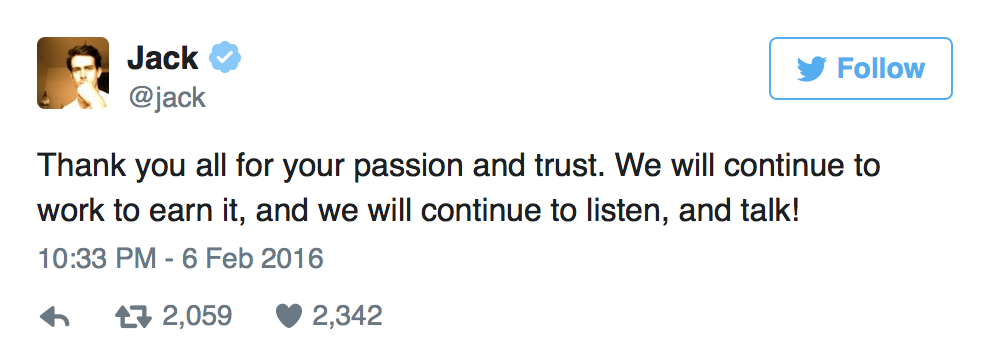Like the tweet with the heart icon

pyautogui.click(x=289, y=317)
